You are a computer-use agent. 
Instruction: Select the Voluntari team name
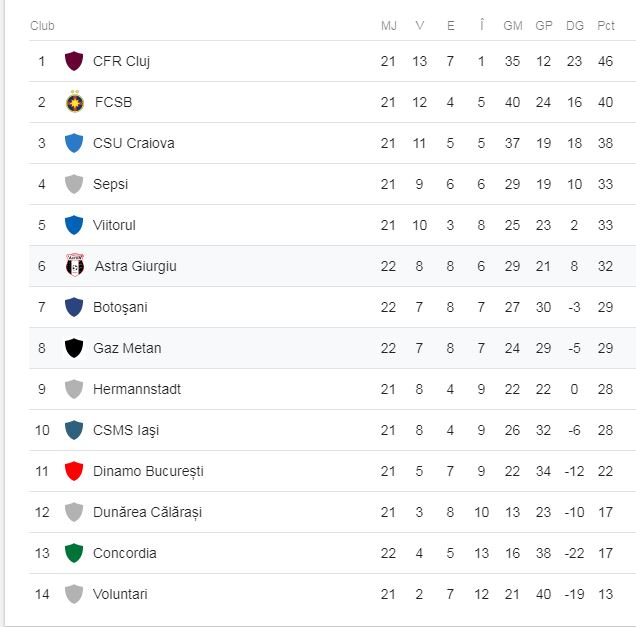pos(120,594)
